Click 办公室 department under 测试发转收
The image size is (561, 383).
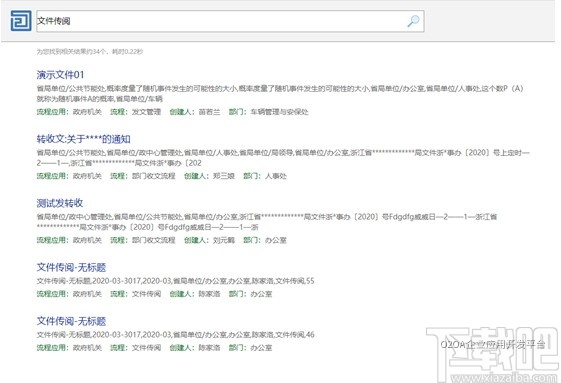276,240
